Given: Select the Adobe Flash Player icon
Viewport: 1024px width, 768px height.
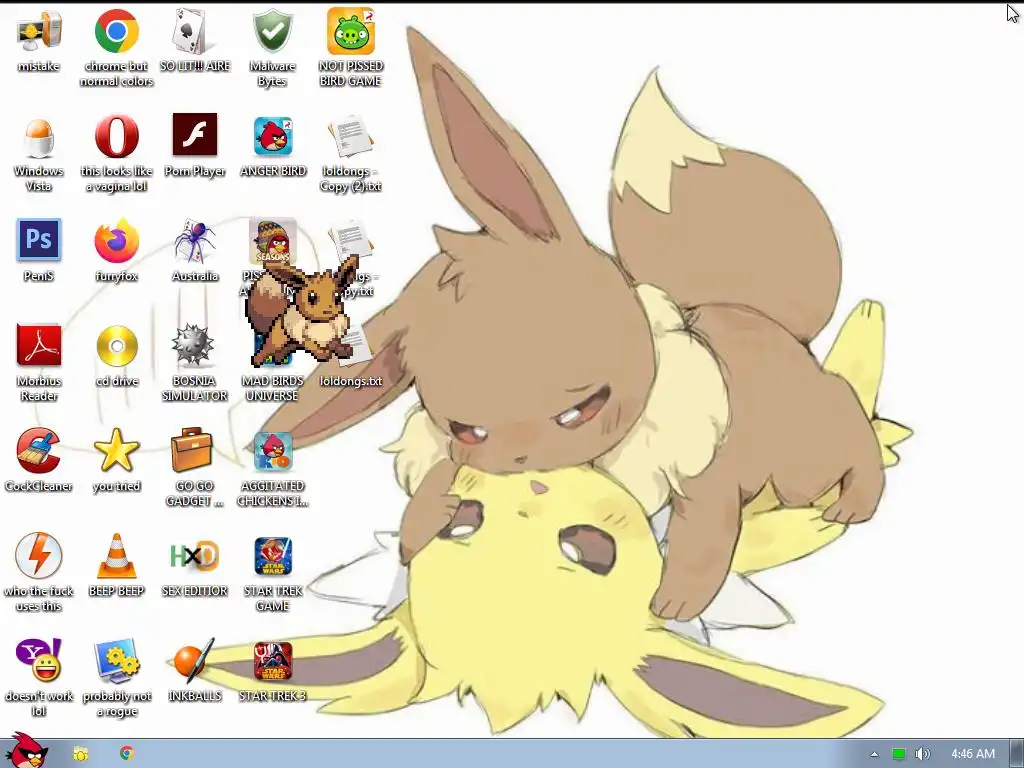Looking at the screenshot, I should pos(195,135).
